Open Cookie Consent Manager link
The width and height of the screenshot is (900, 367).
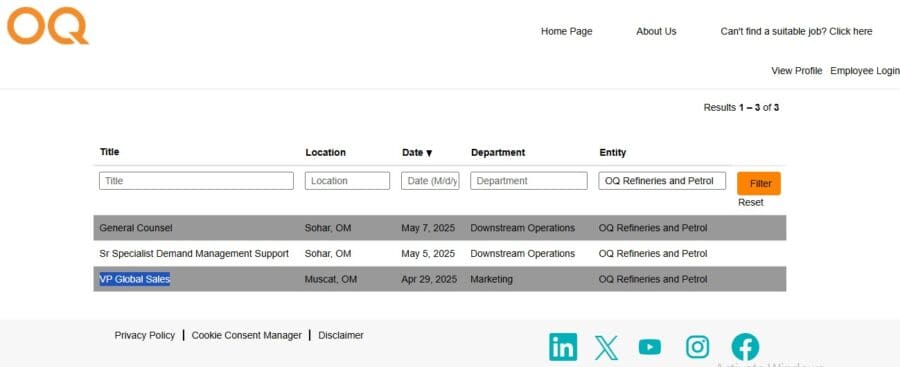pyautogui.click(x=247, y=335)
